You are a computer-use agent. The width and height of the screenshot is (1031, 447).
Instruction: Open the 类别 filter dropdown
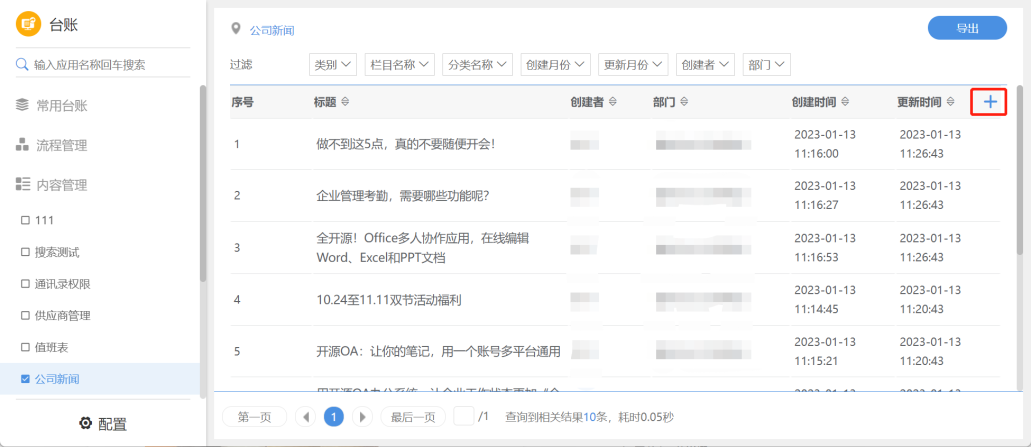(333, 64)
